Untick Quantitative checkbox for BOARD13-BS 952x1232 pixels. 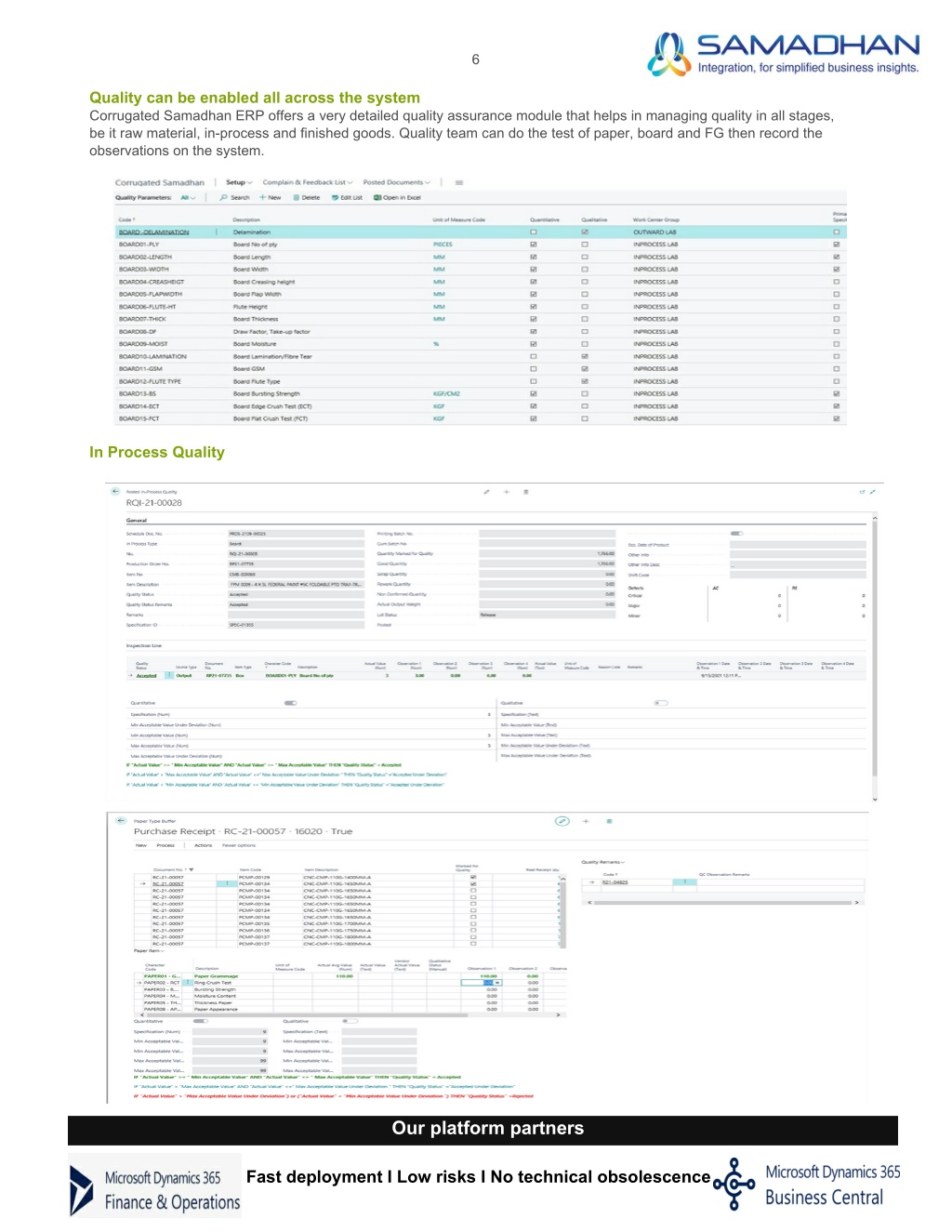(534, 393)
